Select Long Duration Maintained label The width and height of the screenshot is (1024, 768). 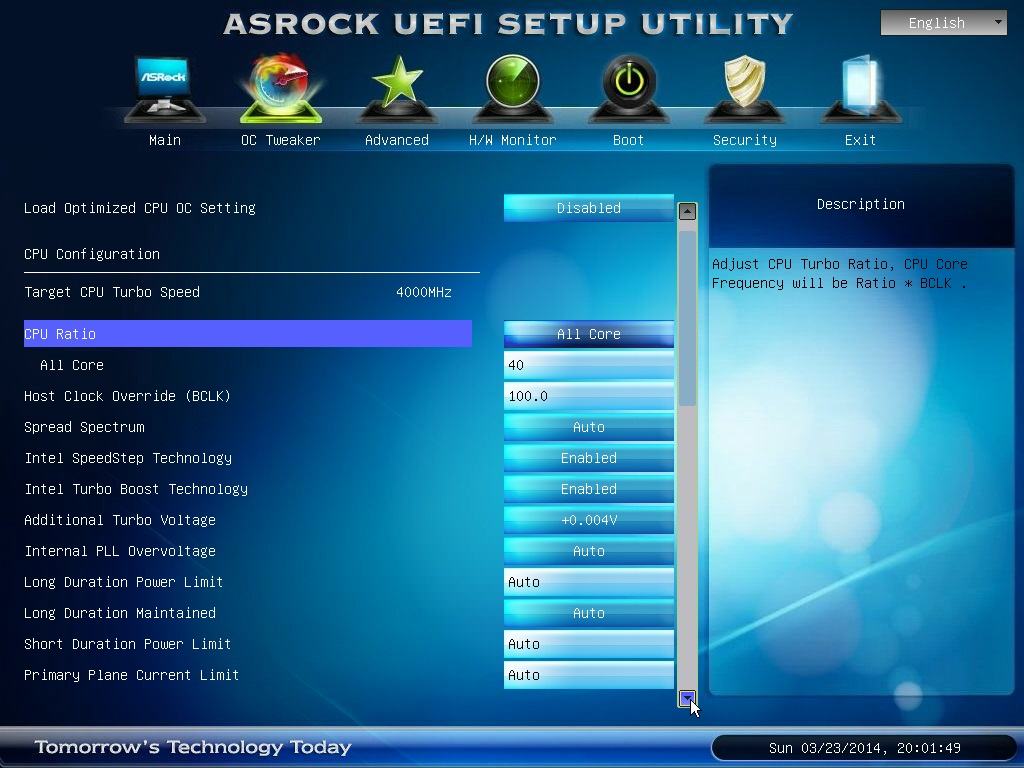(x=120, y=613)
